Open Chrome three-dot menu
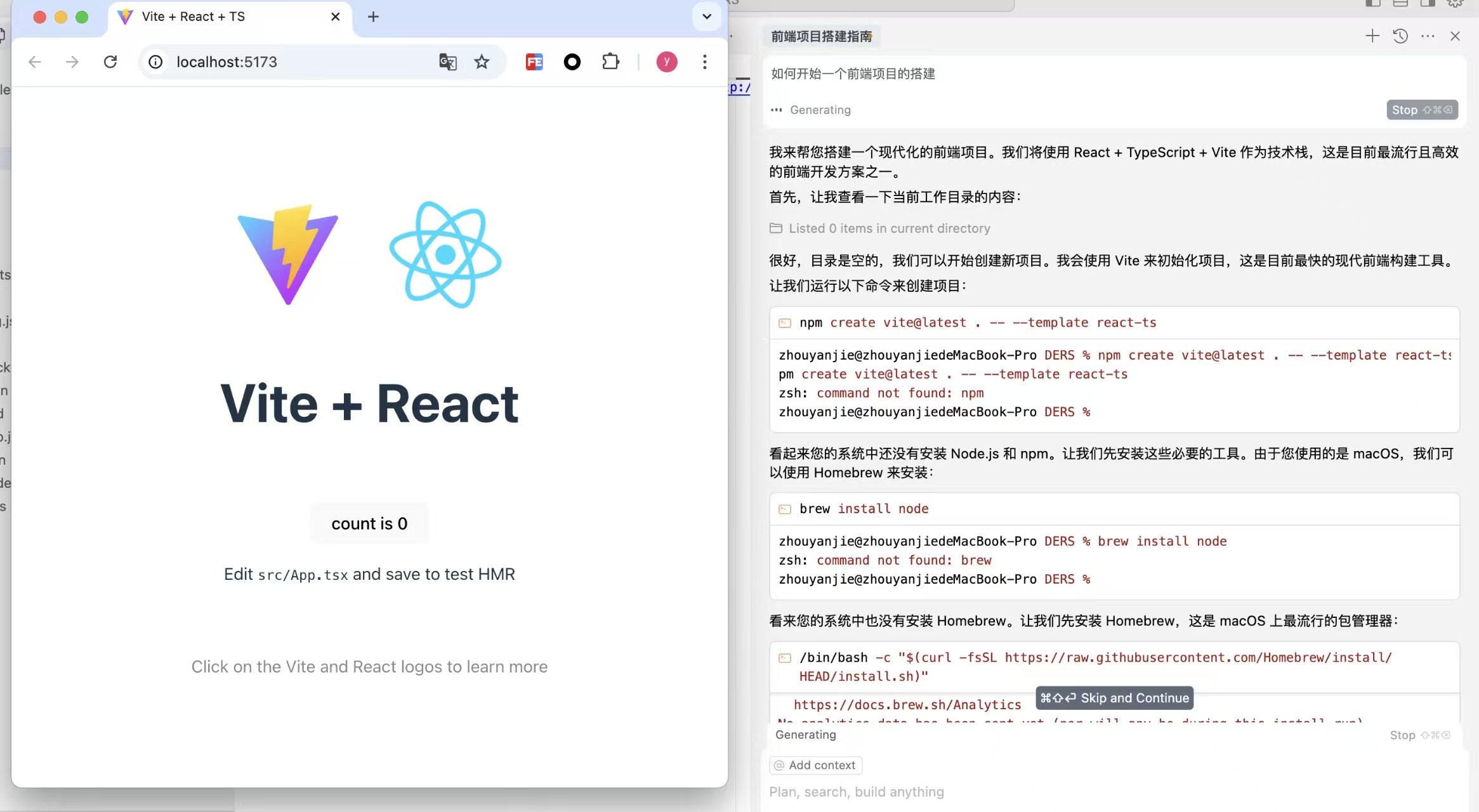The height and width of the screenshot is (812, 1479). click(x=704, y=62)
